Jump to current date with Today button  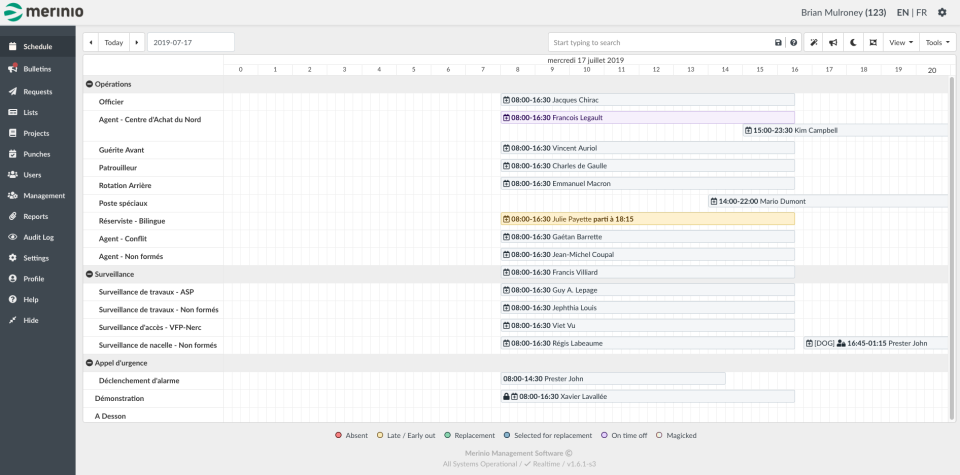click(114, 43)
